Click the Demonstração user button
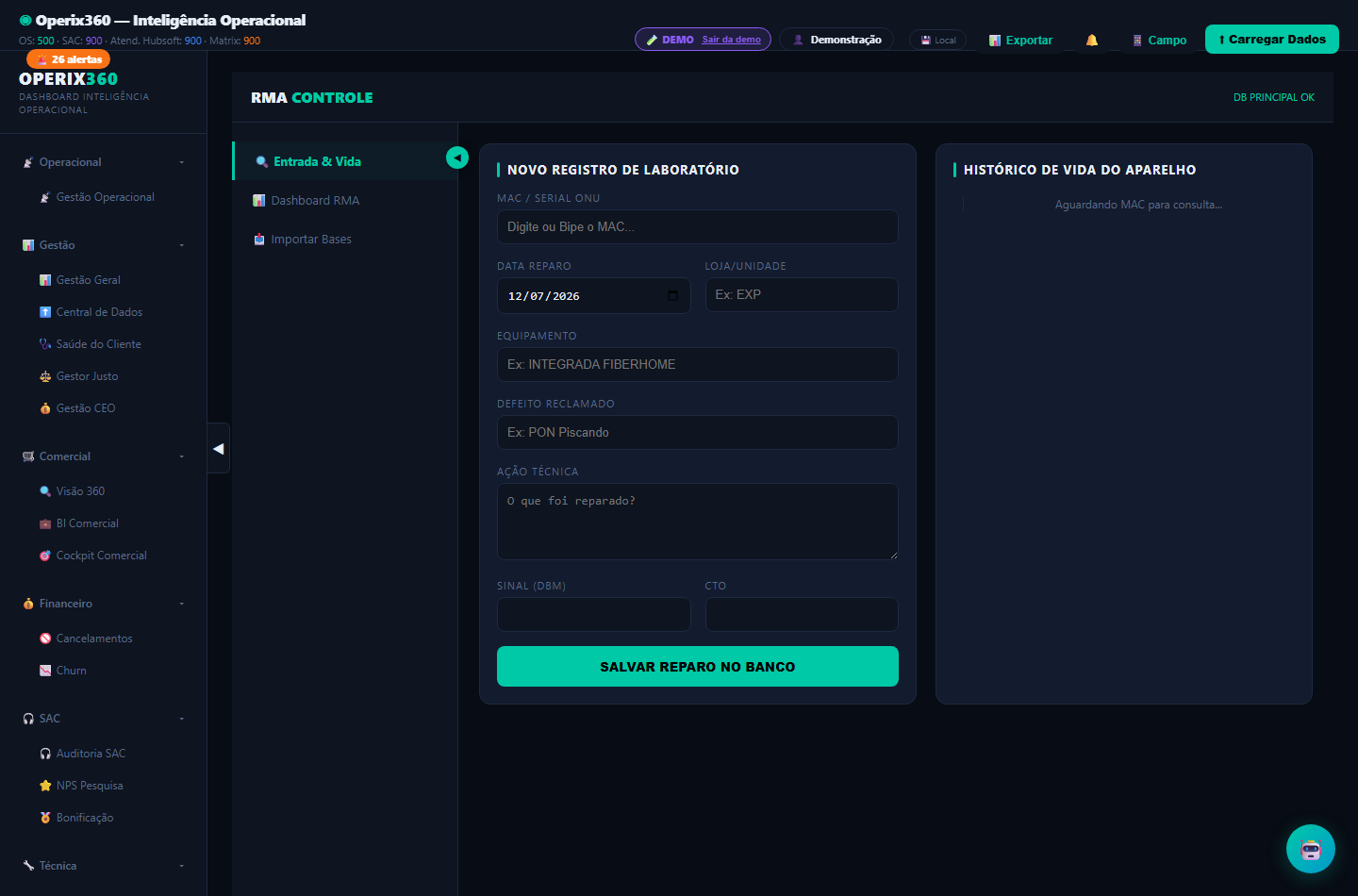Viewport: 1358px width, 896px height. (836, 40)
